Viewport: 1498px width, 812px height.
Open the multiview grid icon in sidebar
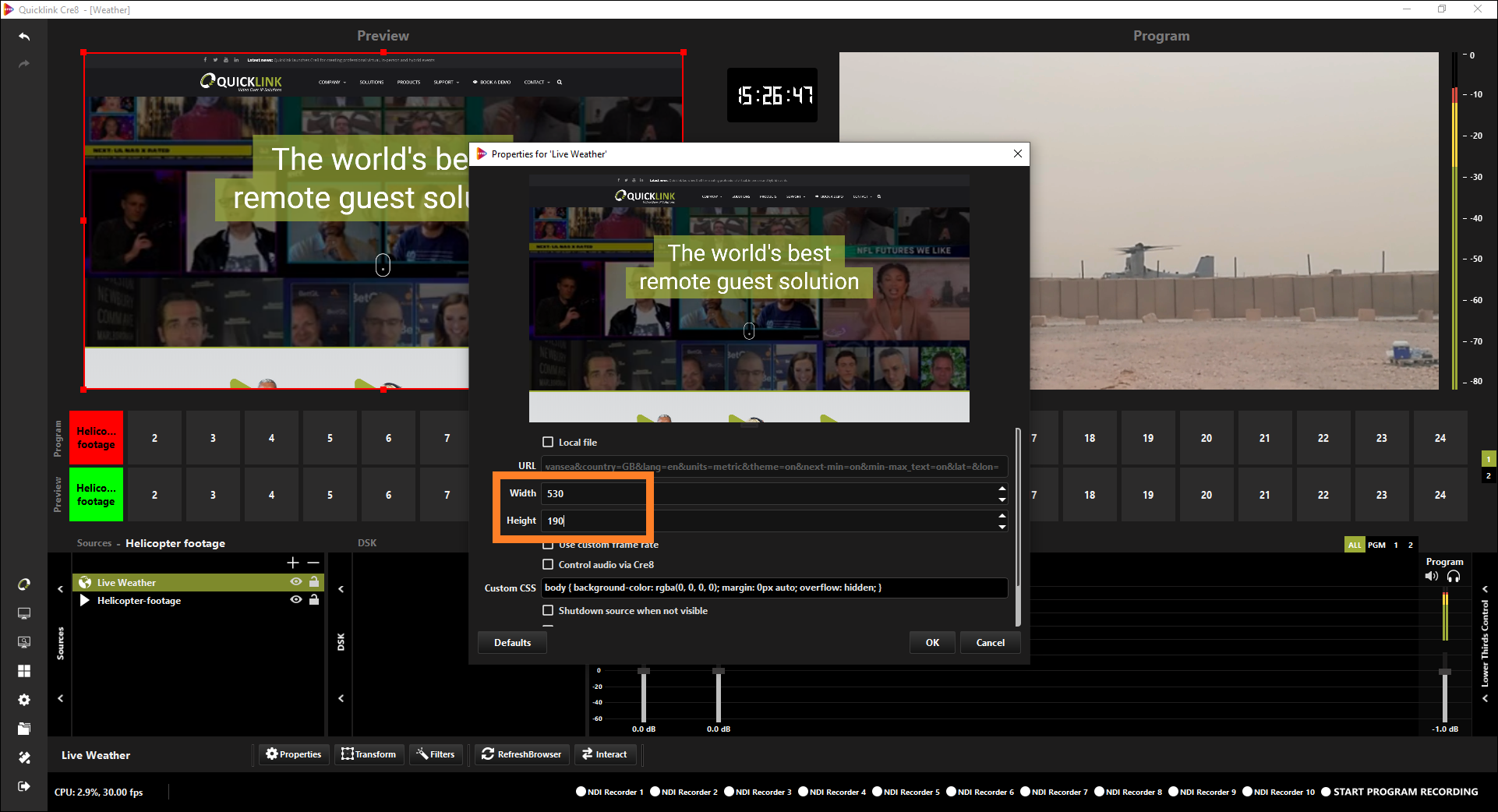point(24,671)
